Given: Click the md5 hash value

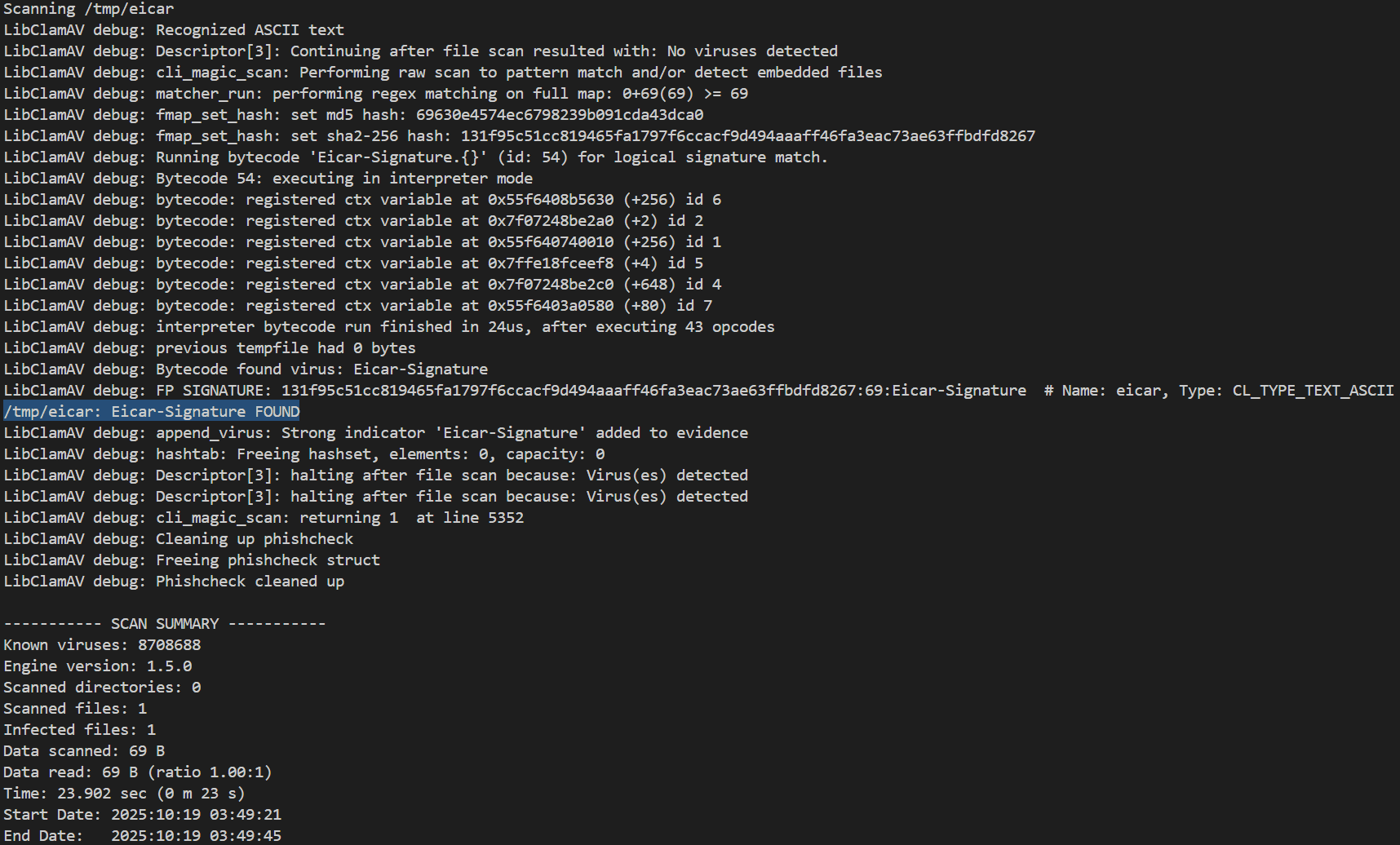Looking at the screenshot, I should pos(560,115).
